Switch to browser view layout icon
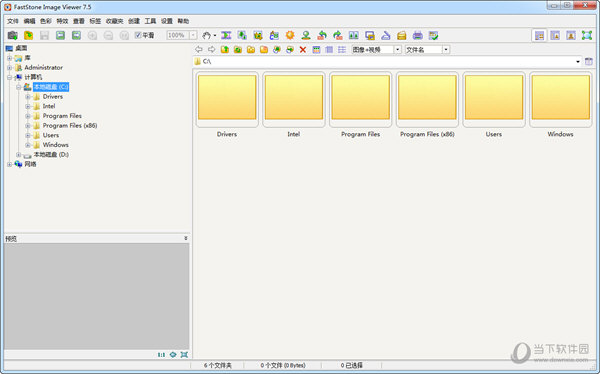This screenshot has height=374, width=600. pos(540,36)
